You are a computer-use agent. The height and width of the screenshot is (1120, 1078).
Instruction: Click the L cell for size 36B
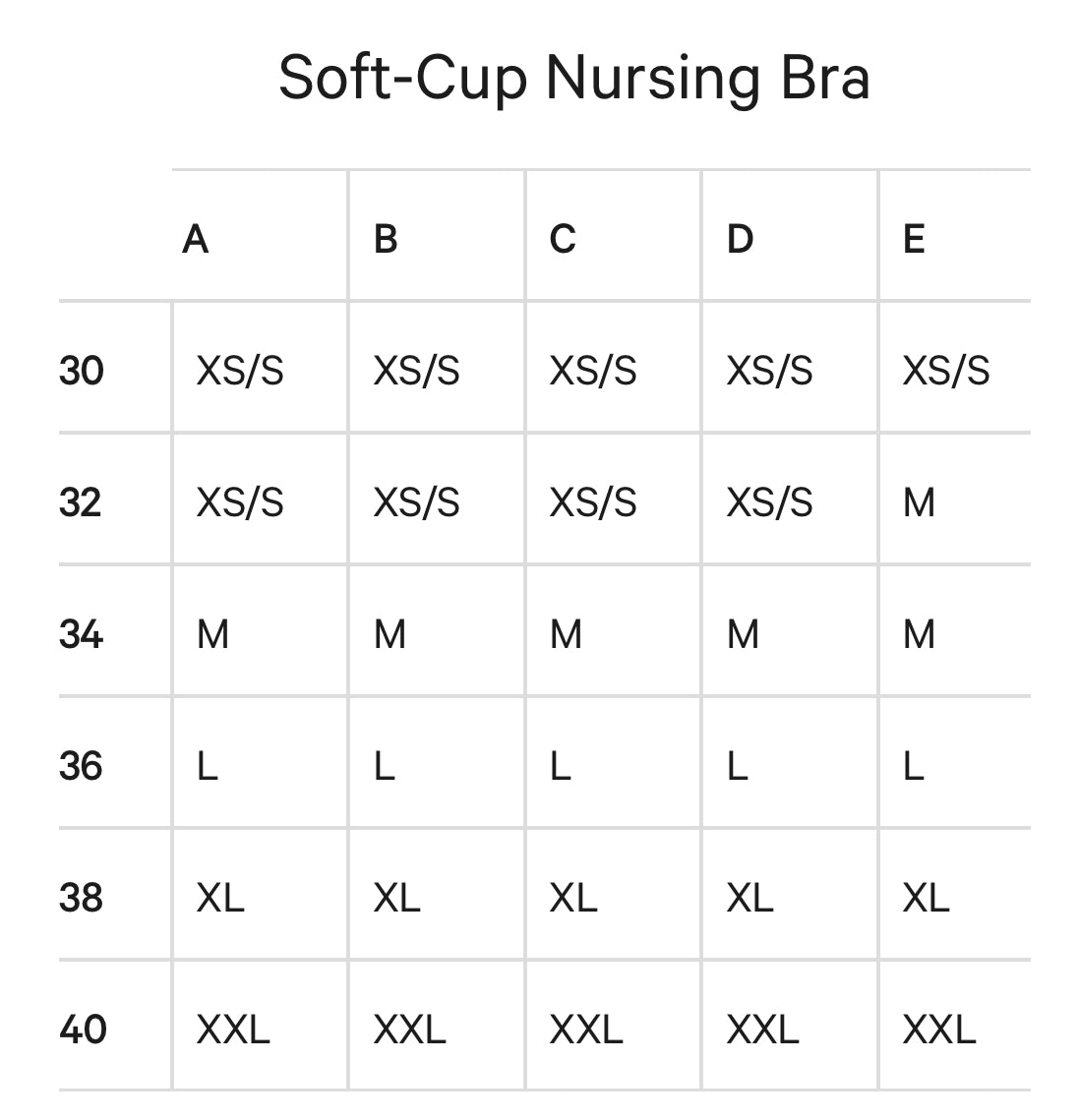pos(385,766)
